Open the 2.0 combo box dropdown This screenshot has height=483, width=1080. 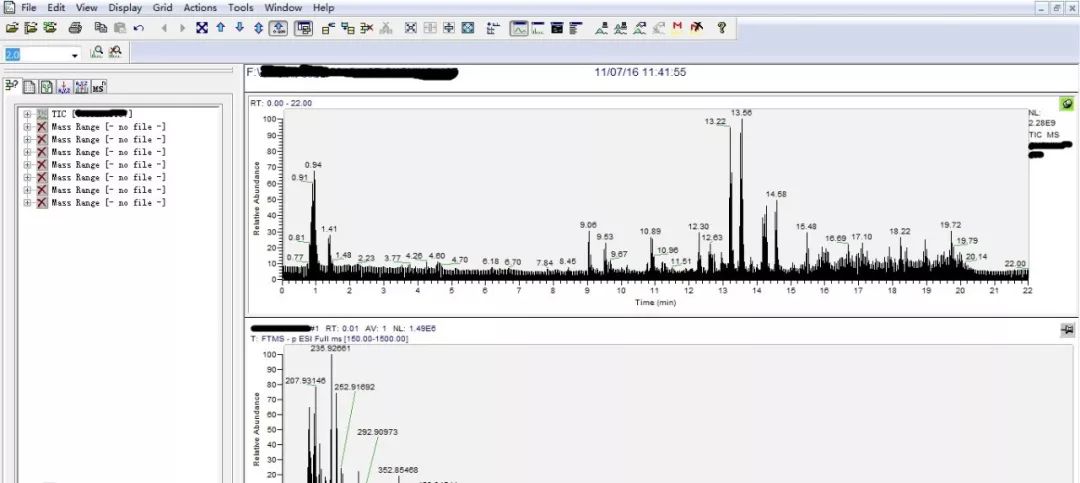pos(74,54)
